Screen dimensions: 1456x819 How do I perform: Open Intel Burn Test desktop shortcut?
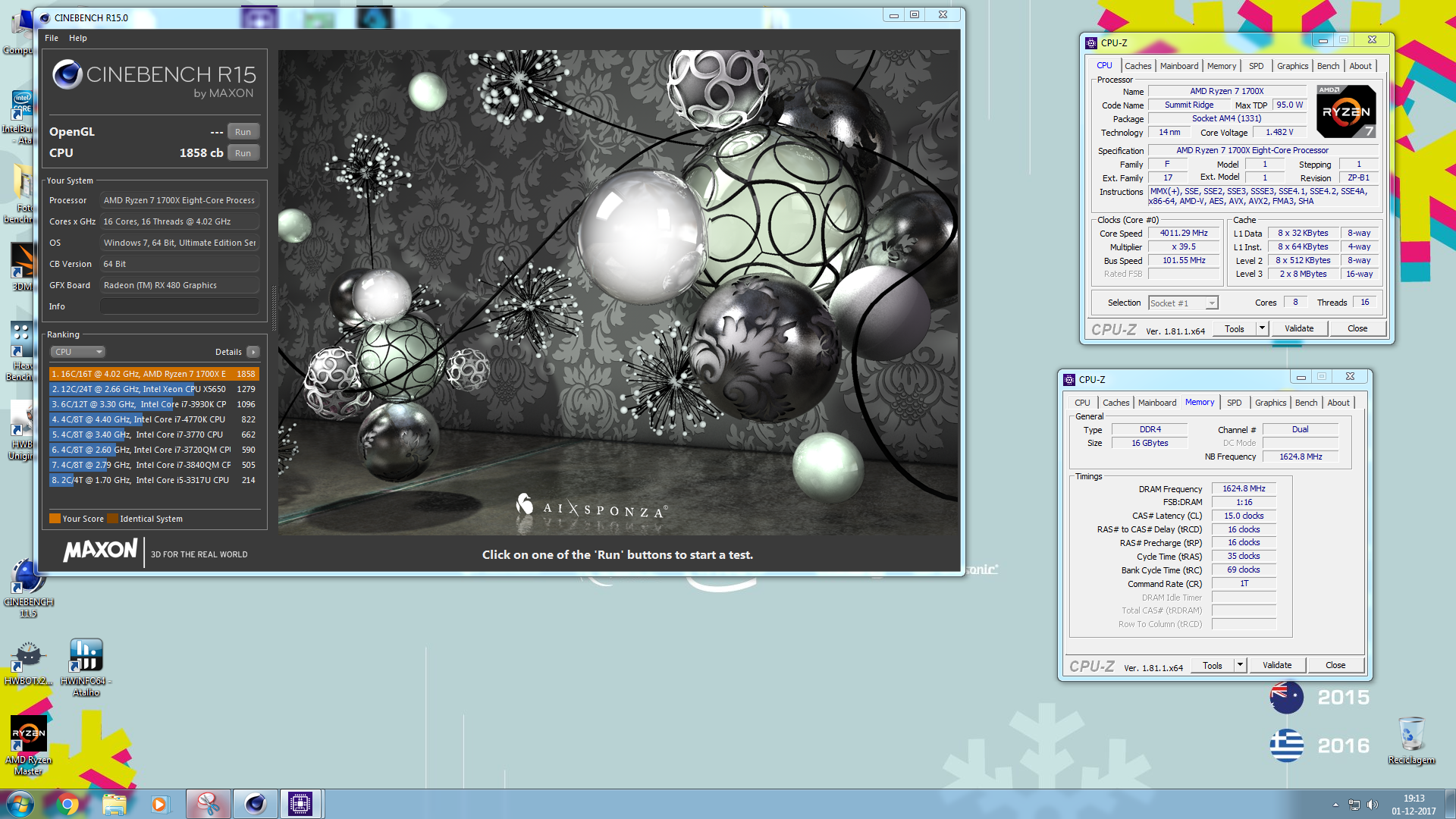click(x=21, y=118)
